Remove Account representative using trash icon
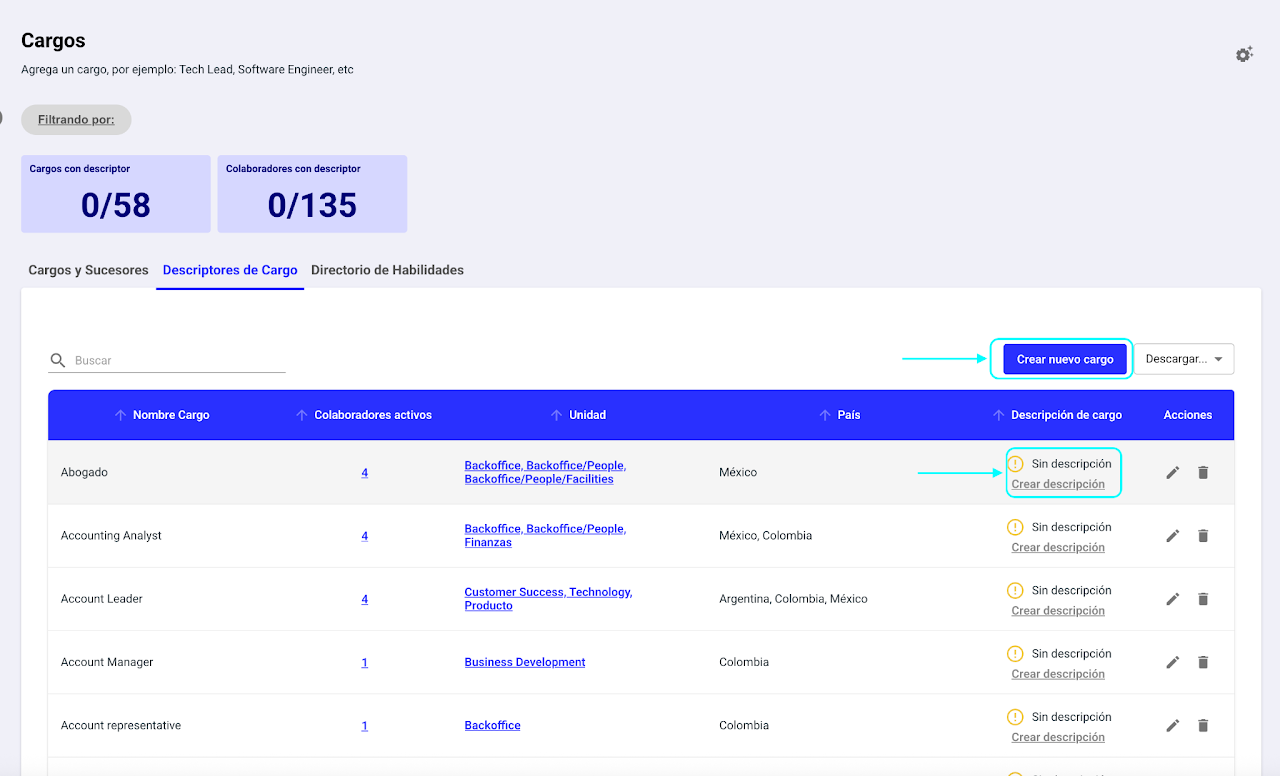Viewport: 1280px width, 776px height. pos(1203,726)
